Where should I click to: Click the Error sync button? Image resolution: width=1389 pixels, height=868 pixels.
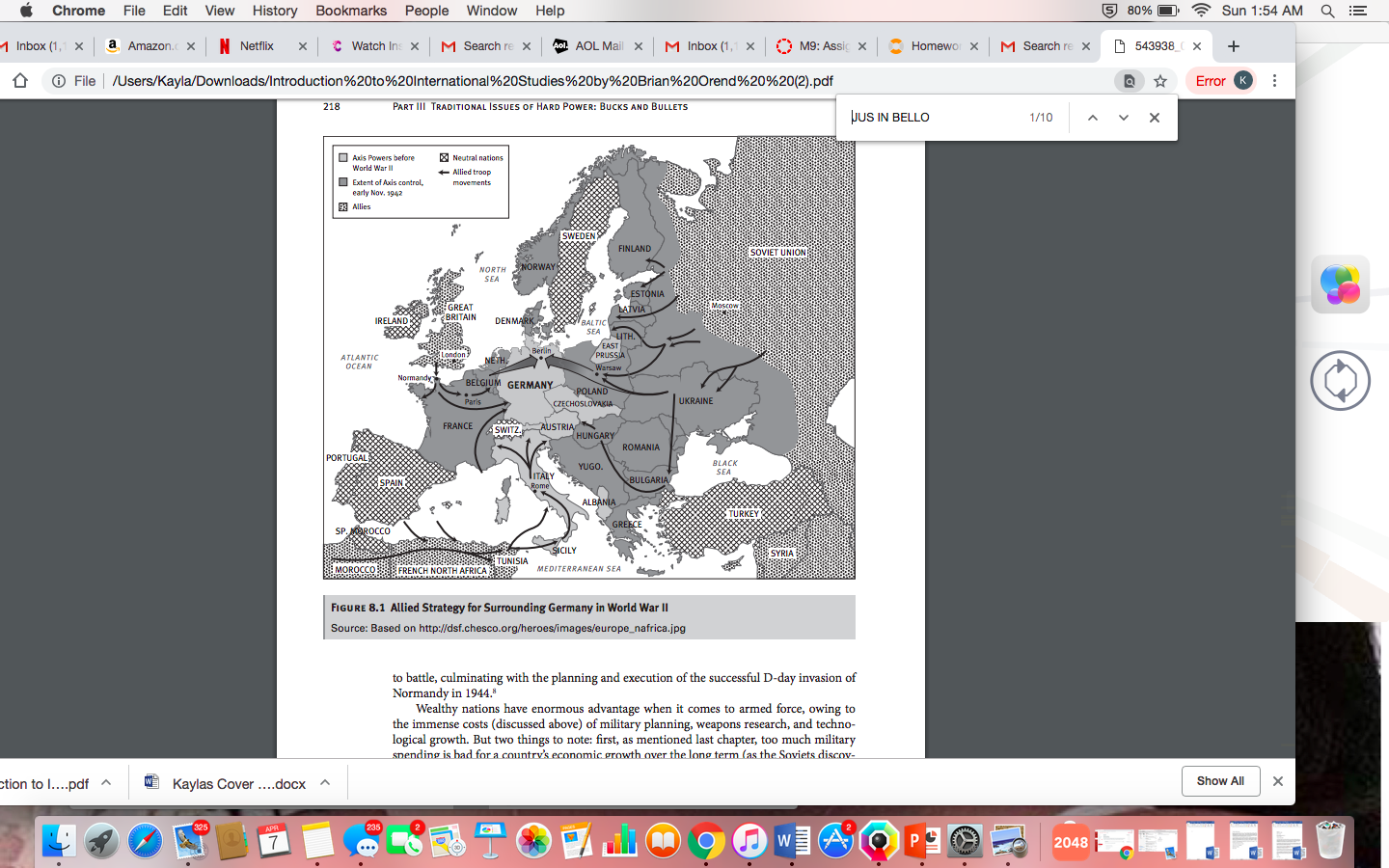[x=1210, y=81]
